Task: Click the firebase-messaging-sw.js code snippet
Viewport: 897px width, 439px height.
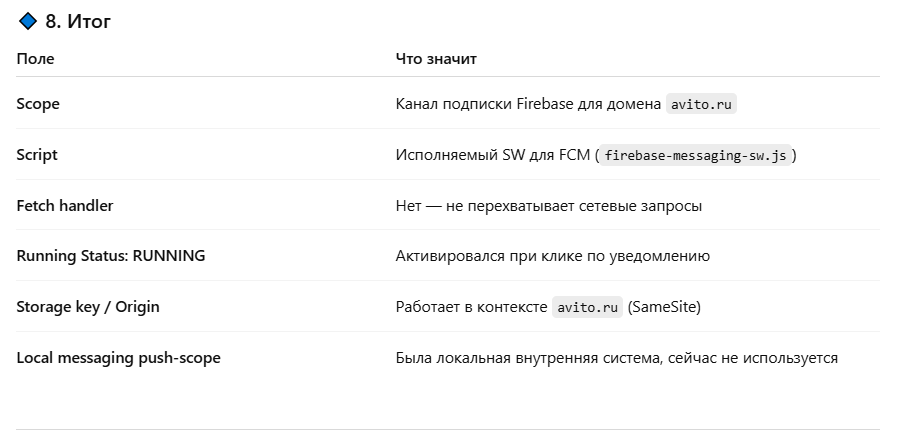Action: coord(695,155)
